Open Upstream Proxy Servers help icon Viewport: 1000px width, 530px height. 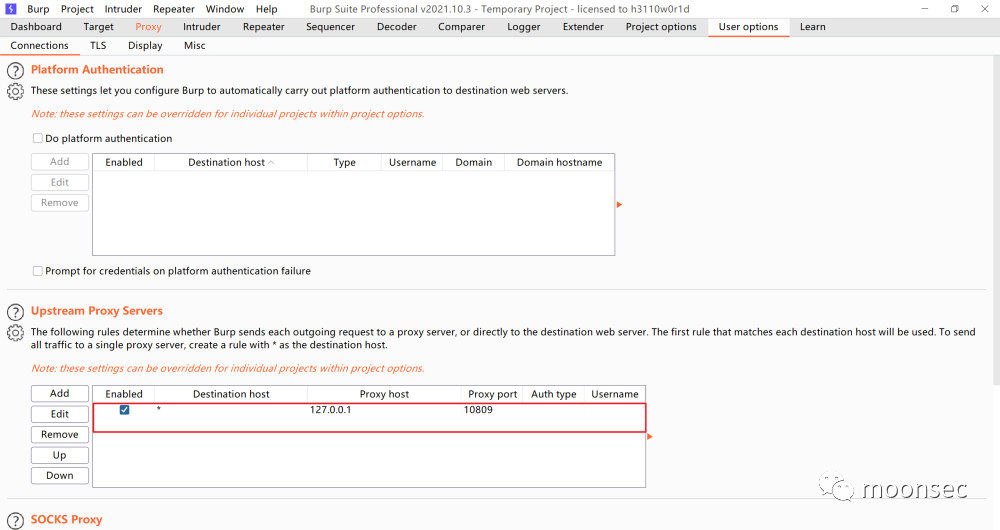point(15,312)
